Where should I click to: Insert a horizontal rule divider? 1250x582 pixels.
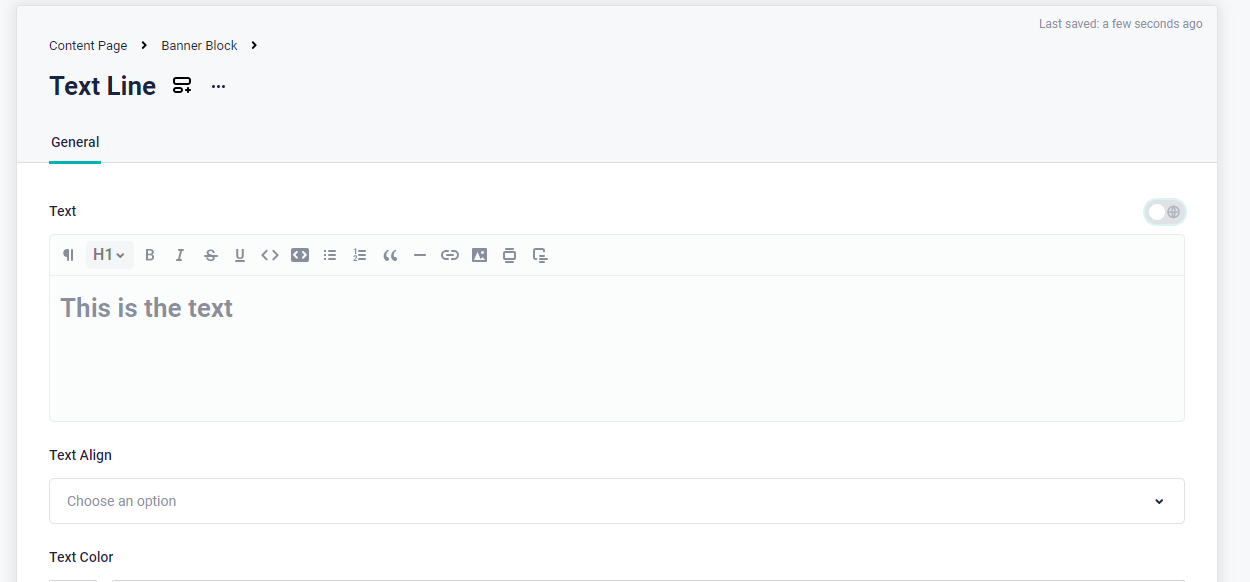click(420, 255)
